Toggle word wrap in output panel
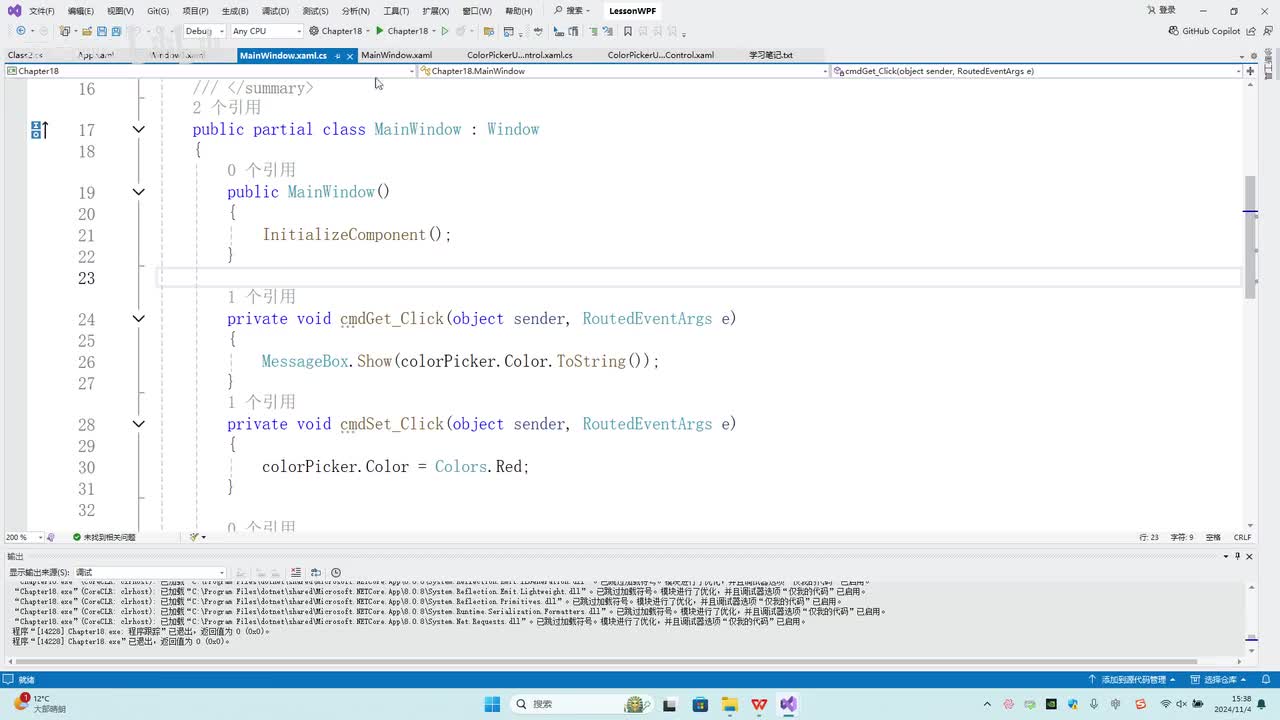The image size is (1280, 720). point(316,572)
